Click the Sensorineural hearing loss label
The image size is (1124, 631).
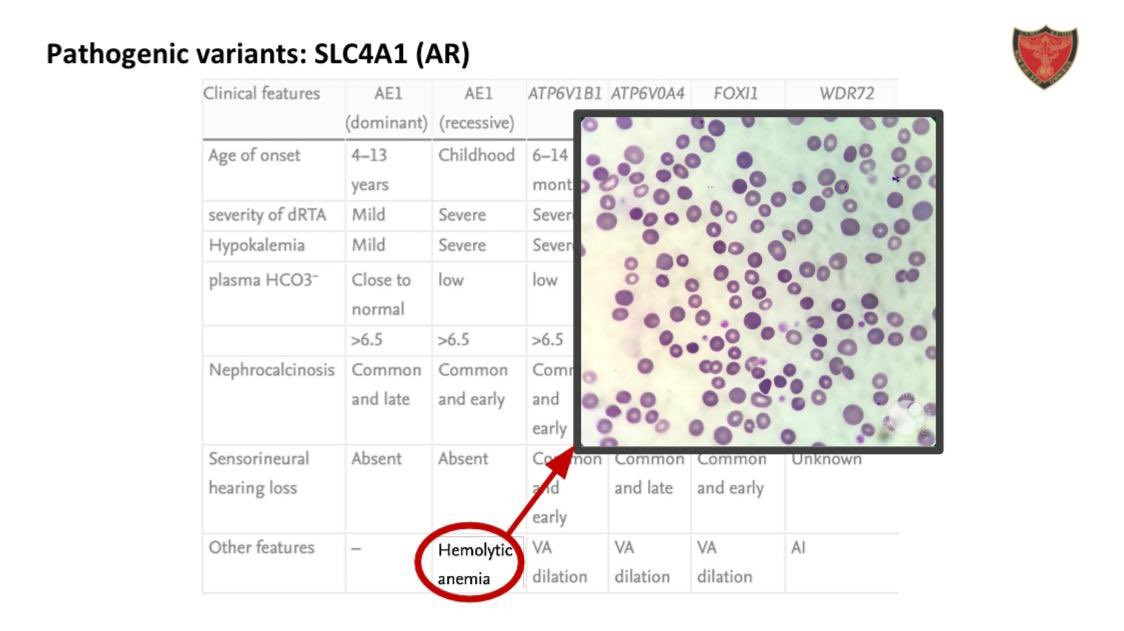(x=259, y=473)
